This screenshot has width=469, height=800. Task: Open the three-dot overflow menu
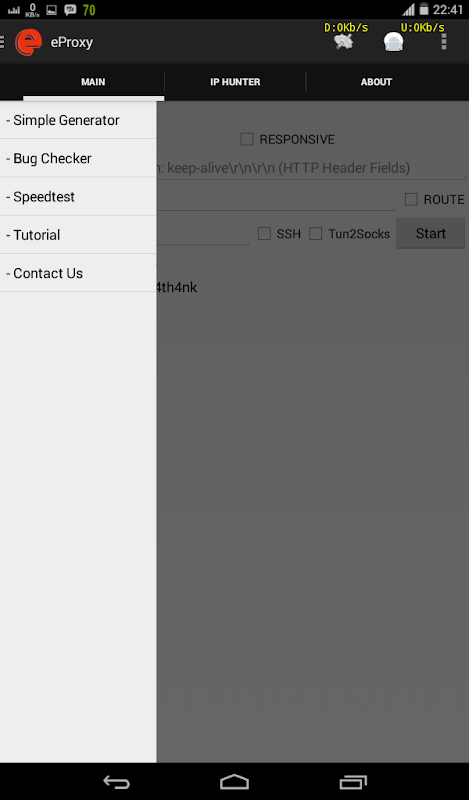(x=443, y=42)
